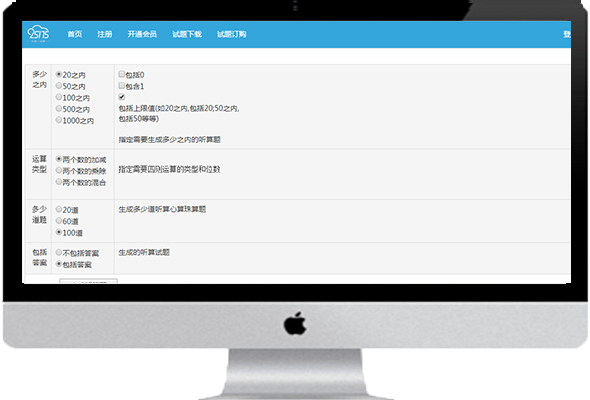The image size is (590, 400).
Task: Choose the 500之内 range option
Action: coord(59,108)
